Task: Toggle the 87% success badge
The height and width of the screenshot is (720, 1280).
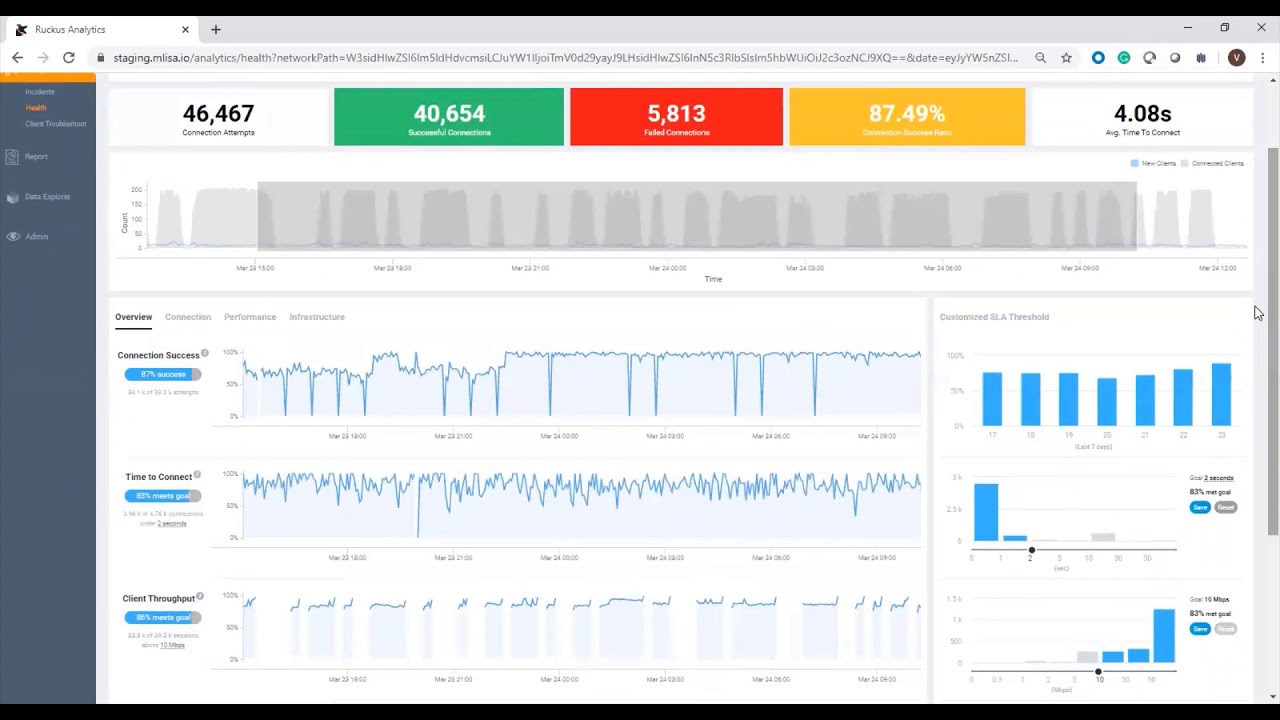Action: click(x=162, y=374)
